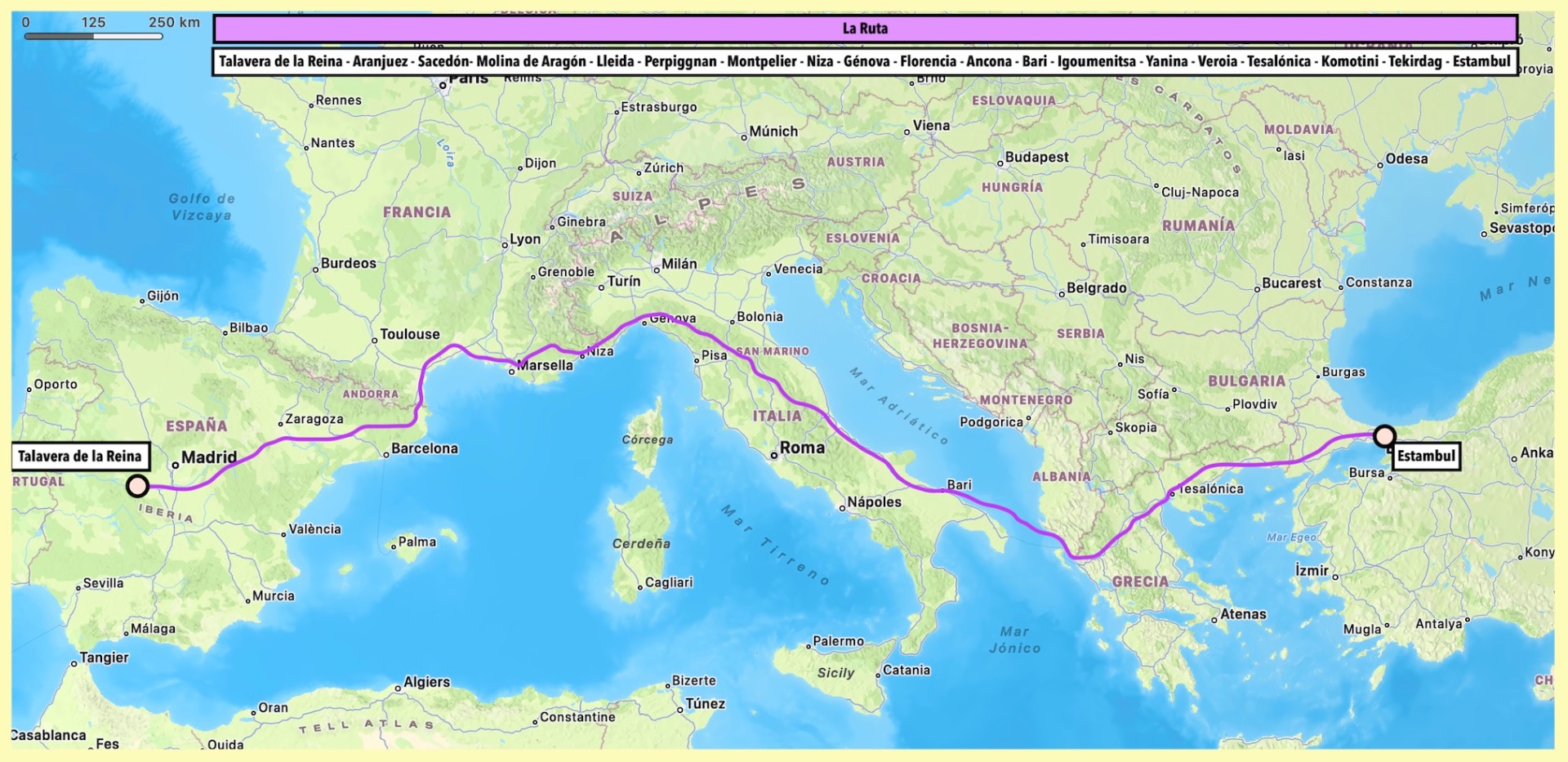Click the Atenas city dot marker

click(x=1214, y=620)
